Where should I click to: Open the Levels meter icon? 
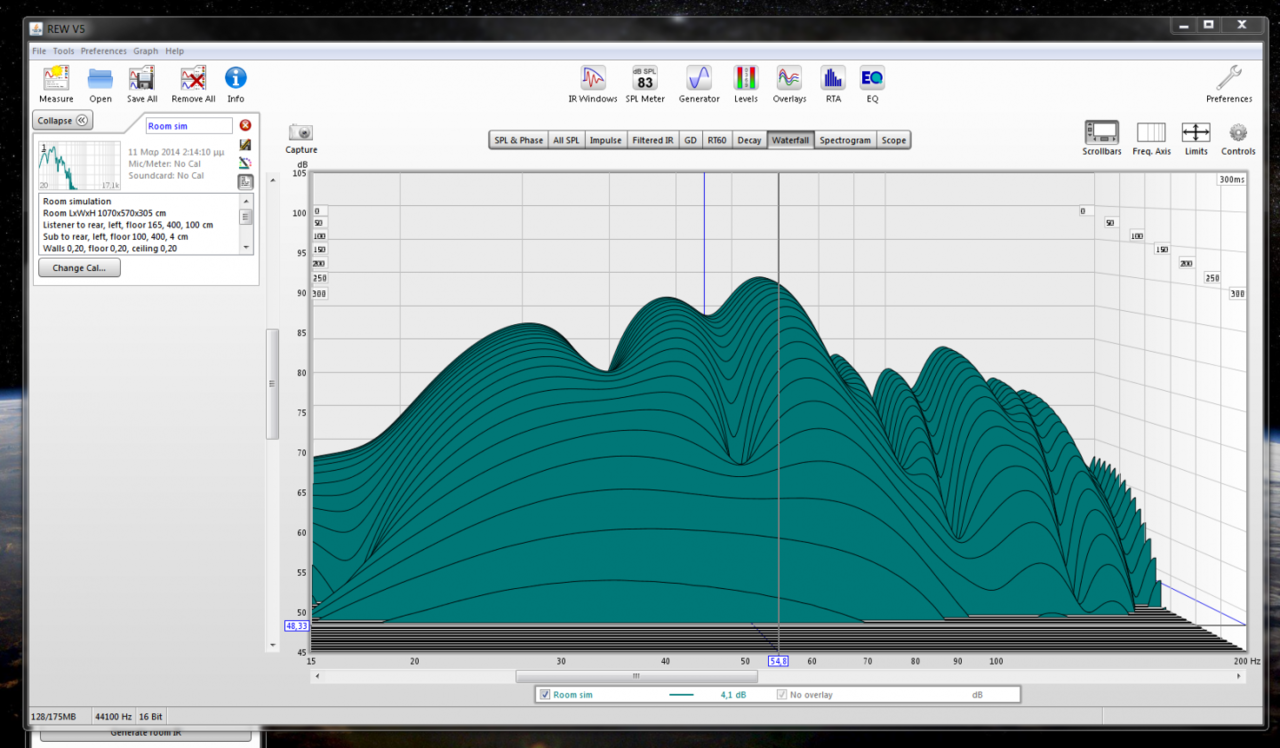745,79
